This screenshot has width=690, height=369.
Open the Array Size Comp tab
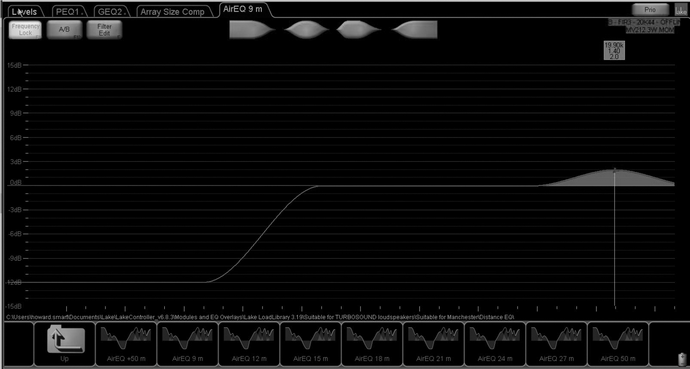click(172, 11)
